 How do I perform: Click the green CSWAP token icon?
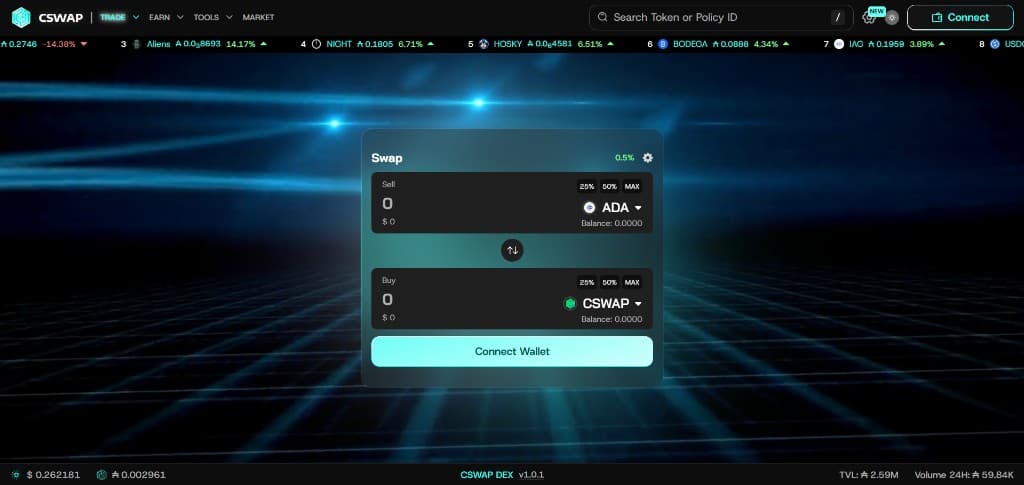(x=570, y=304)
